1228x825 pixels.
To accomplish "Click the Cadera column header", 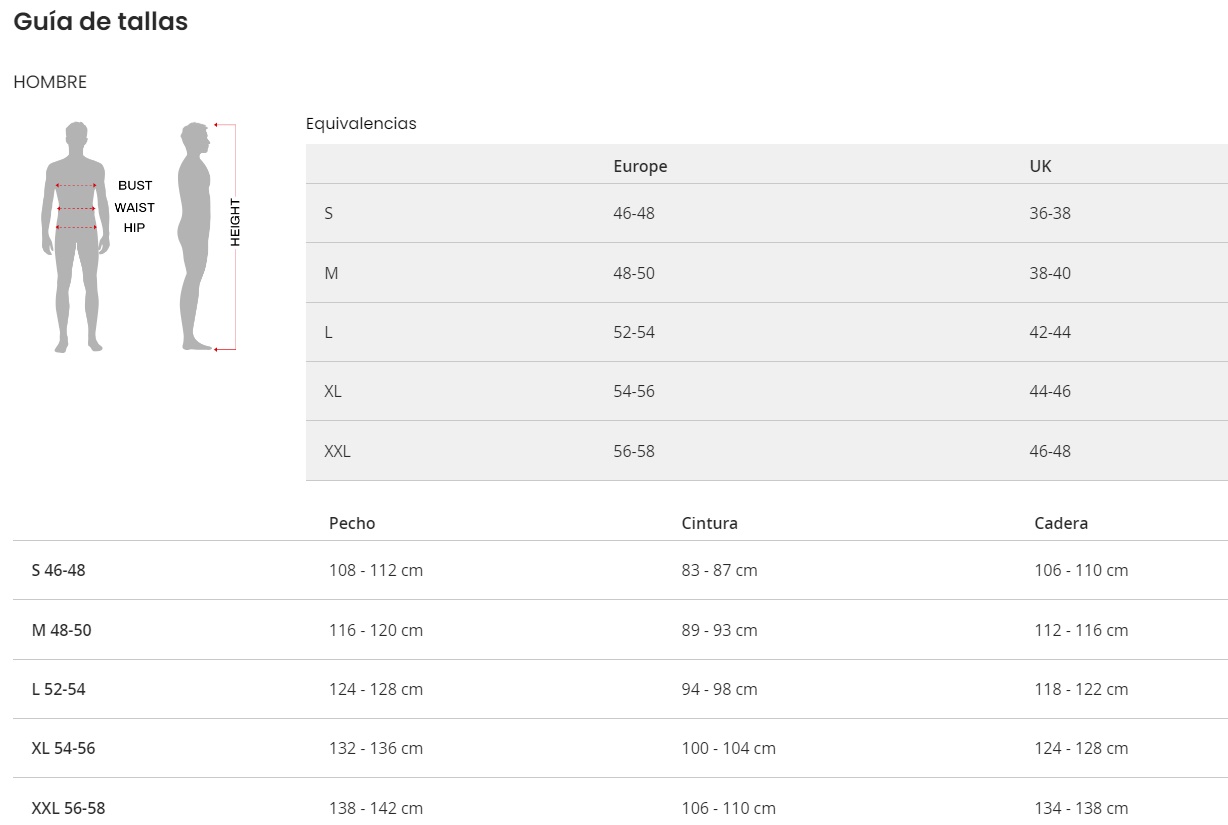I will (x=1061, y=523).
